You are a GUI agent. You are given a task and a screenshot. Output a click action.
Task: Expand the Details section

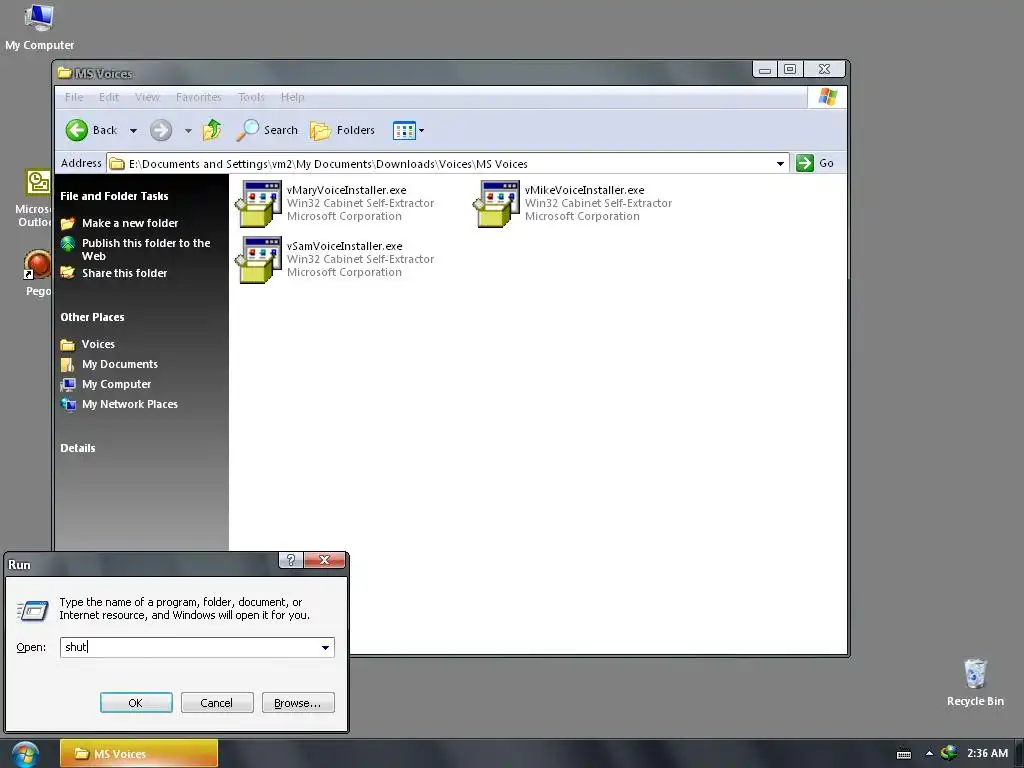point(78,448)
